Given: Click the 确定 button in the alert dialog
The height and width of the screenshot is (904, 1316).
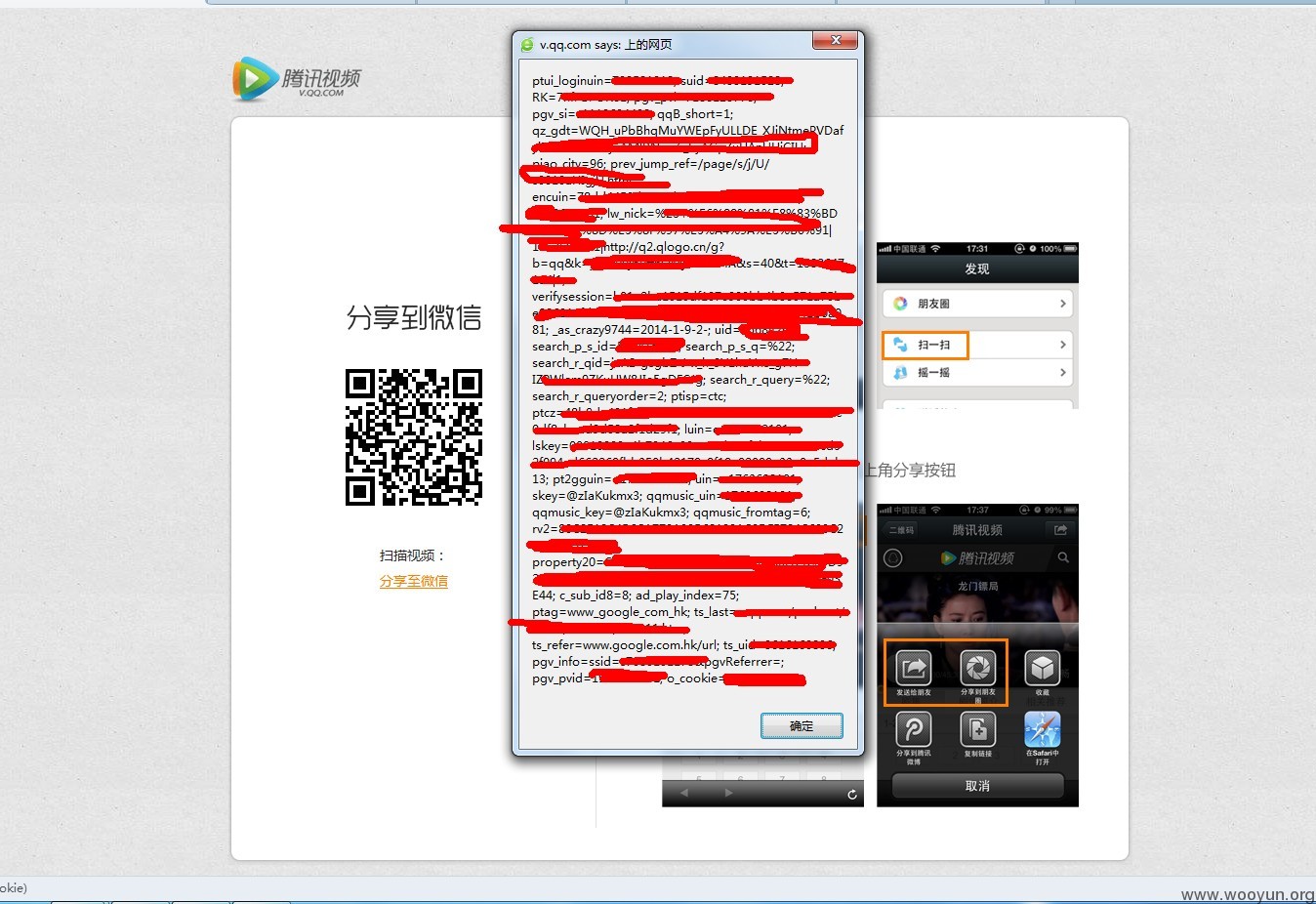Looking at the screenshot, I should [802, 726].
